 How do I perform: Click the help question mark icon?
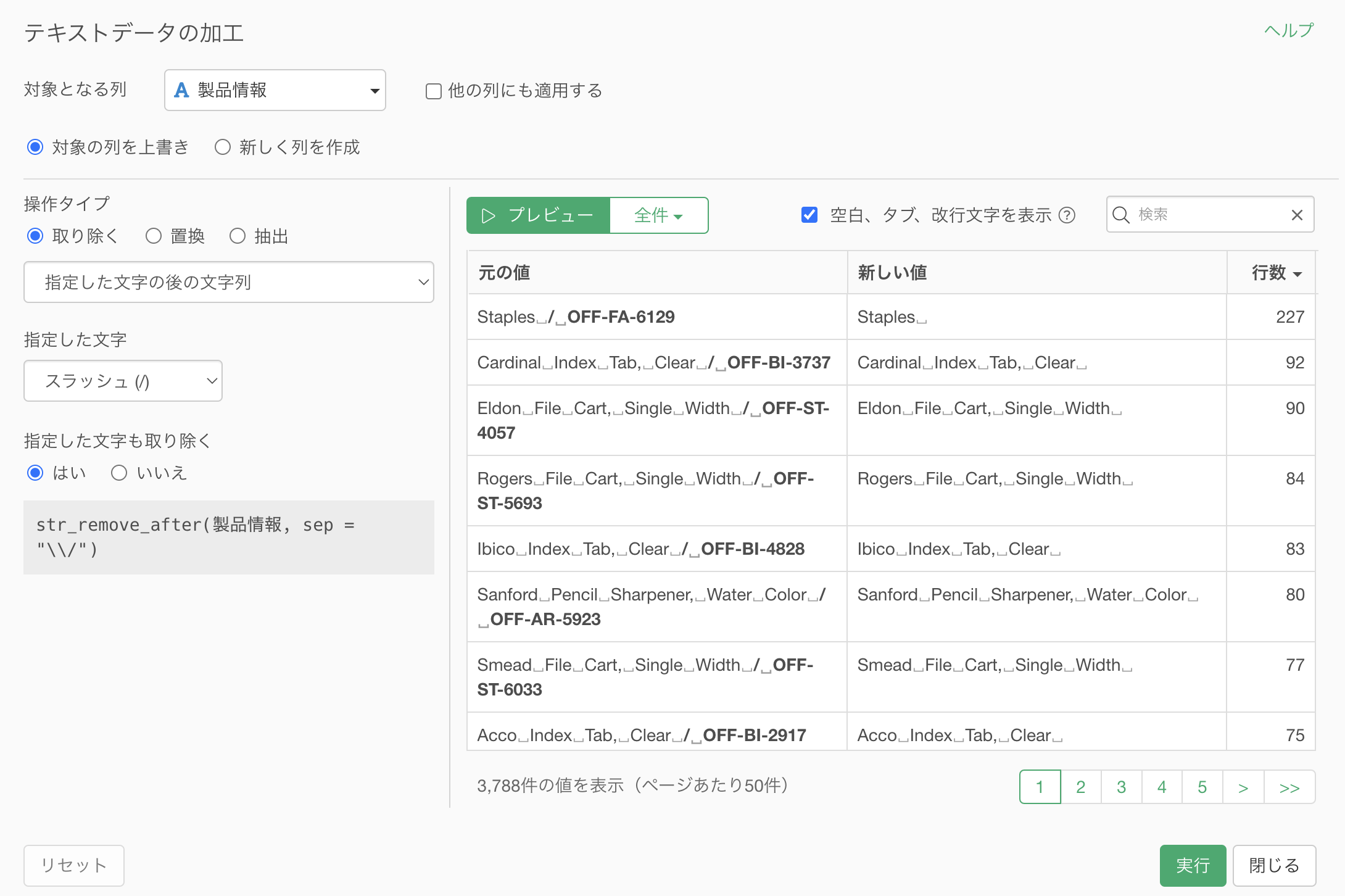pyautogui.click(x=1067, y=215)
